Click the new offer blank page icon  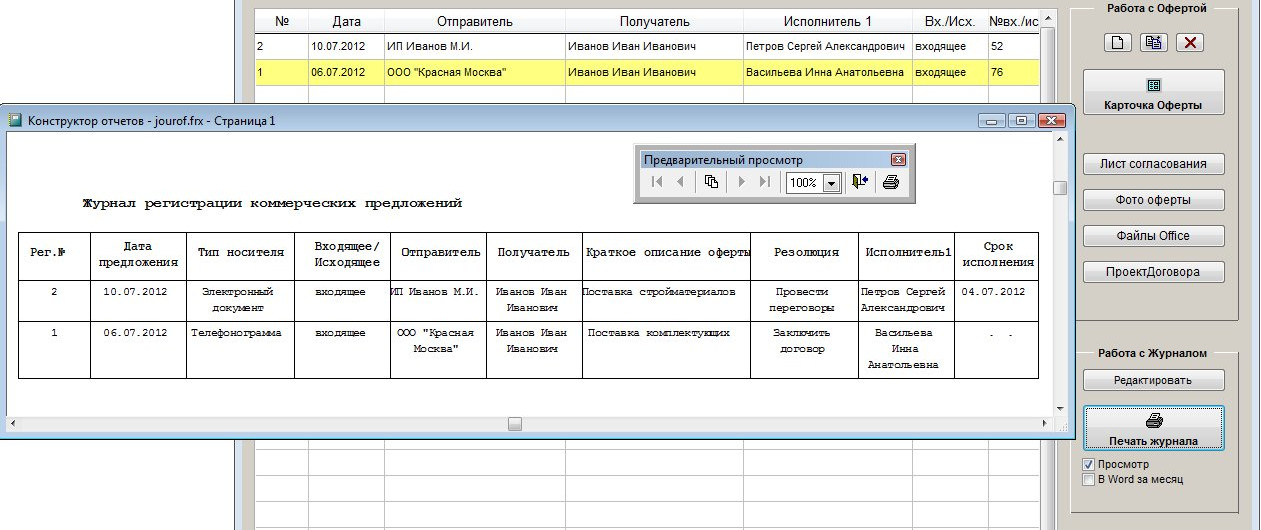(x=1117, y=42)
